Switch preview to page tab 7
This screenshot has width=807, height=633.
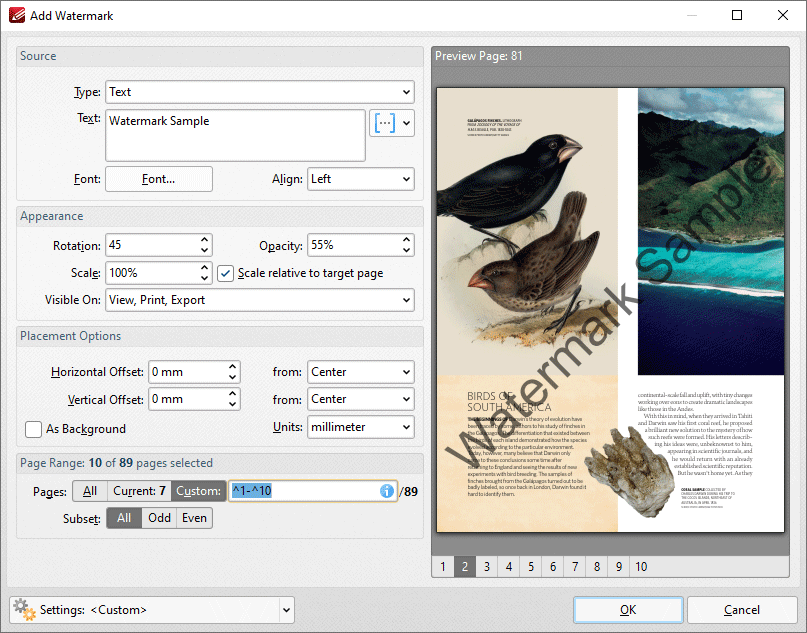click(575, 567)
